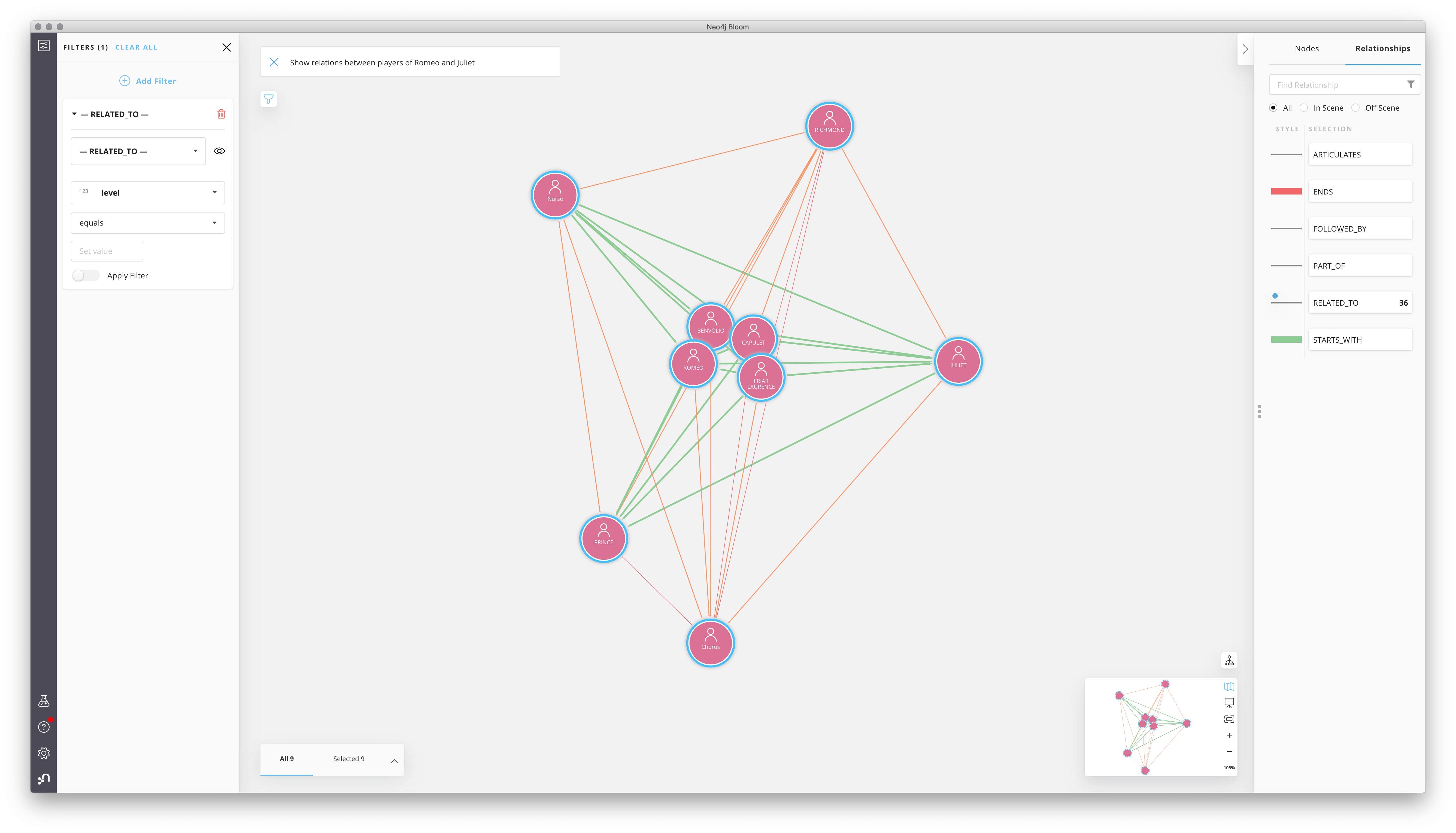Click the minimap graph overview
The height and width of the screenshot is (833, 1456).
point(1152,727)
